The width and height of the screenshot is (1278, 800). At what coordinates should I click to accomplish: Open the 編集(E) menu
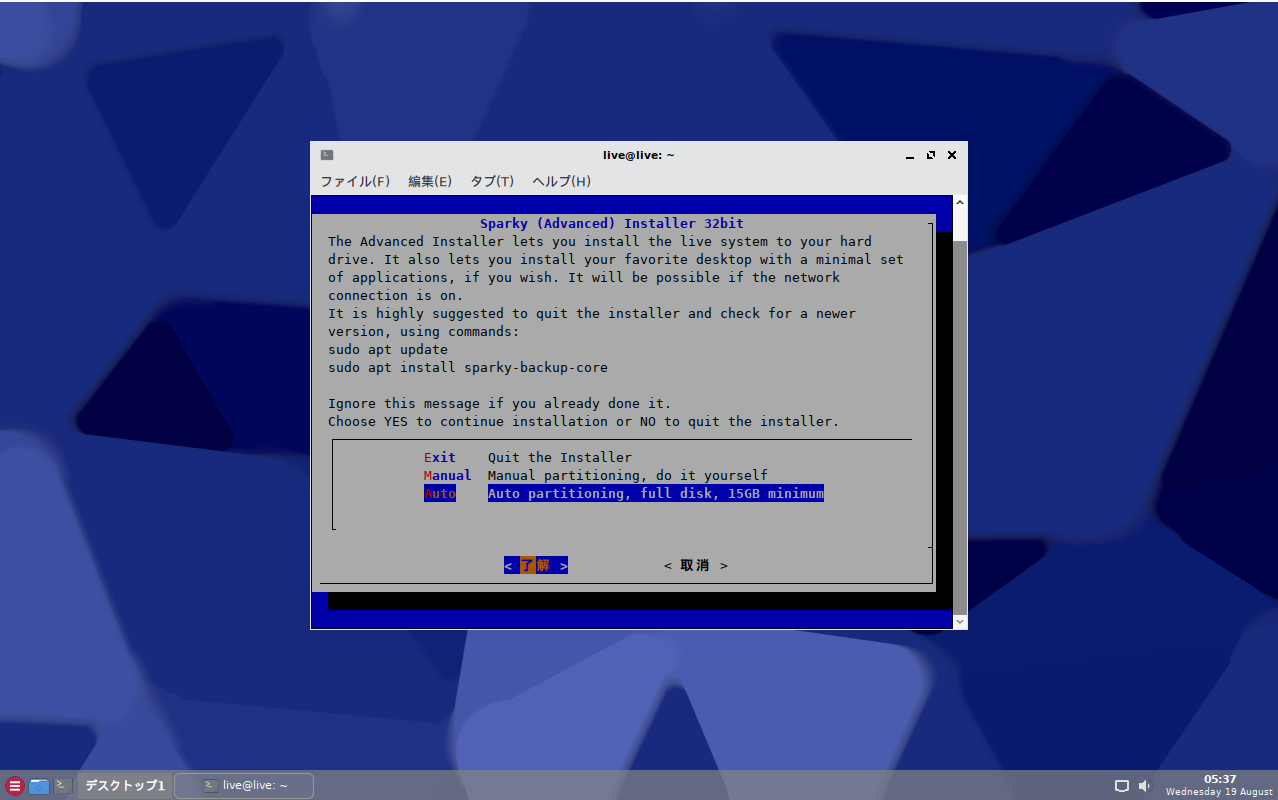[430, 181]
